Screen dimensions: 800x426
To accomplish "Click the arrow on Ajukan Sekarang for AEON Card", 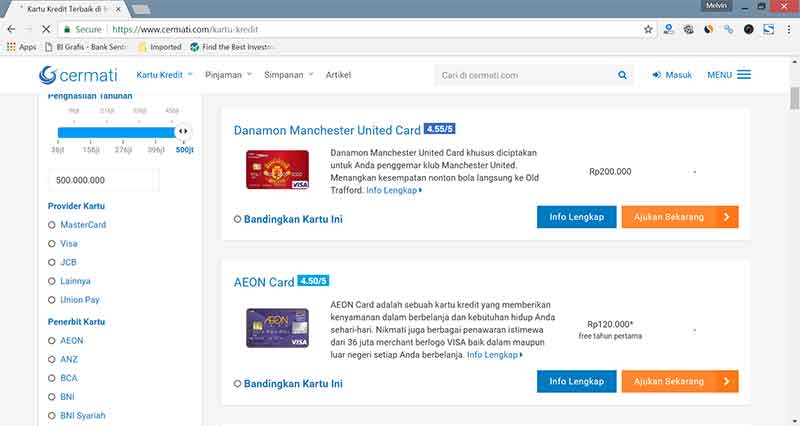I will [726, 381].
